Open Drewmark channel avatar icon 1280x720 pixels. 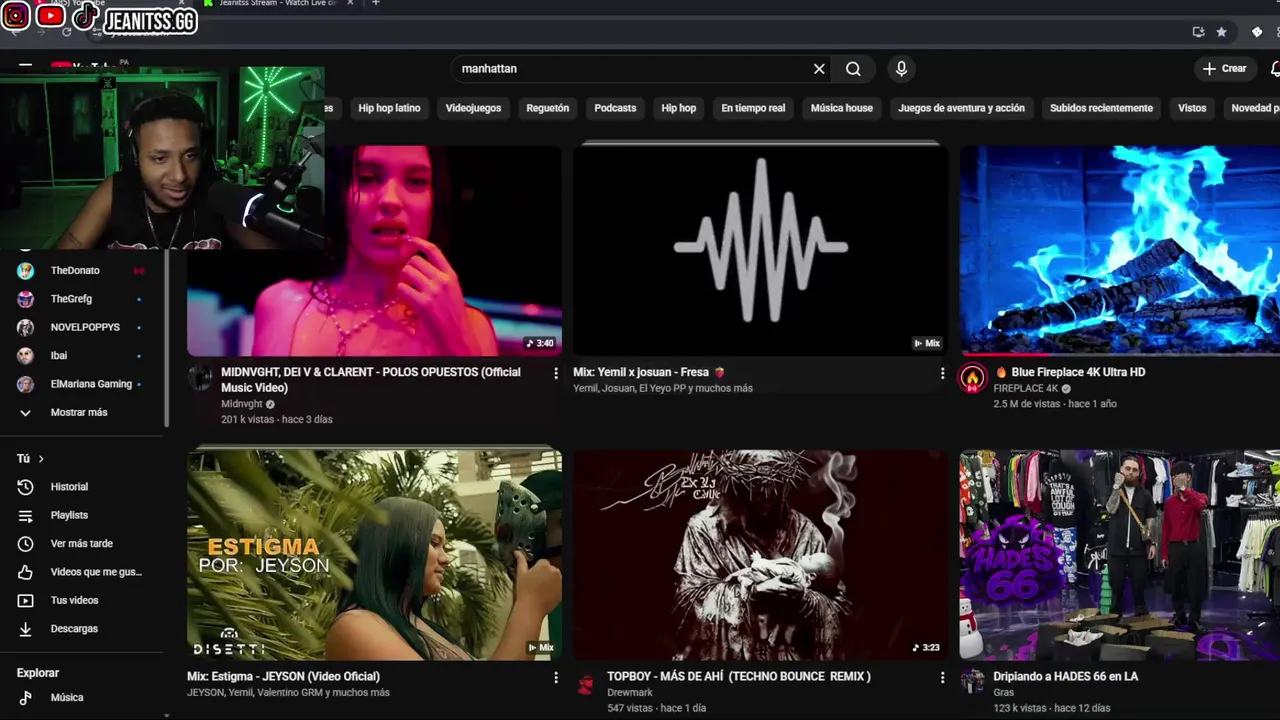pos(587,682)
